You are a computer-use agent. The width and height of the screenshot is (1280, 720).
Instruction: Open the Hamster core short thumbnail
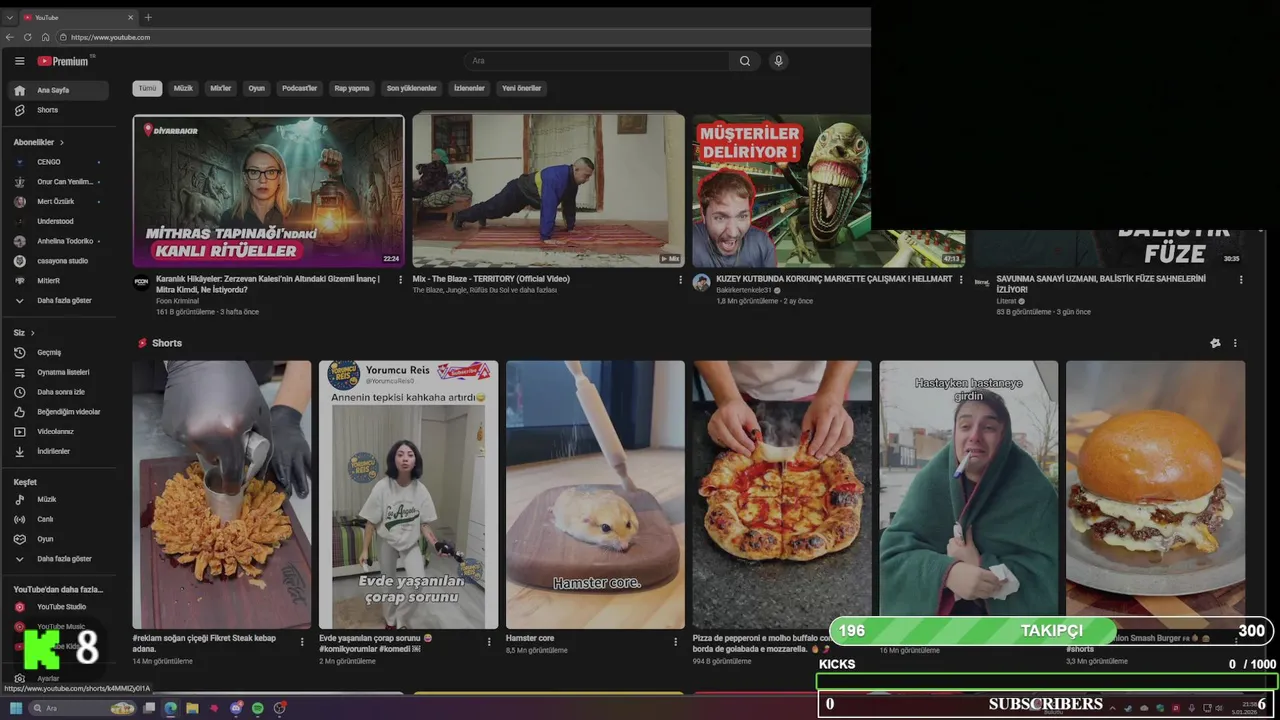click(595, 494)
